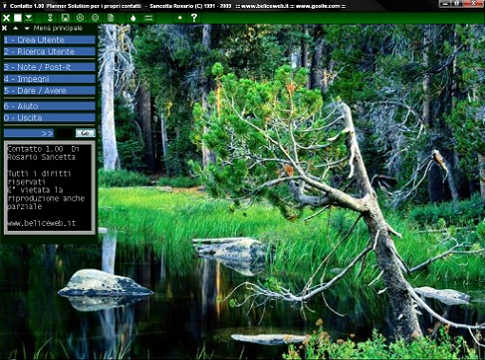
Task: Select the "2 - Ricerca Utente" menu item
Action: (50, 52)
